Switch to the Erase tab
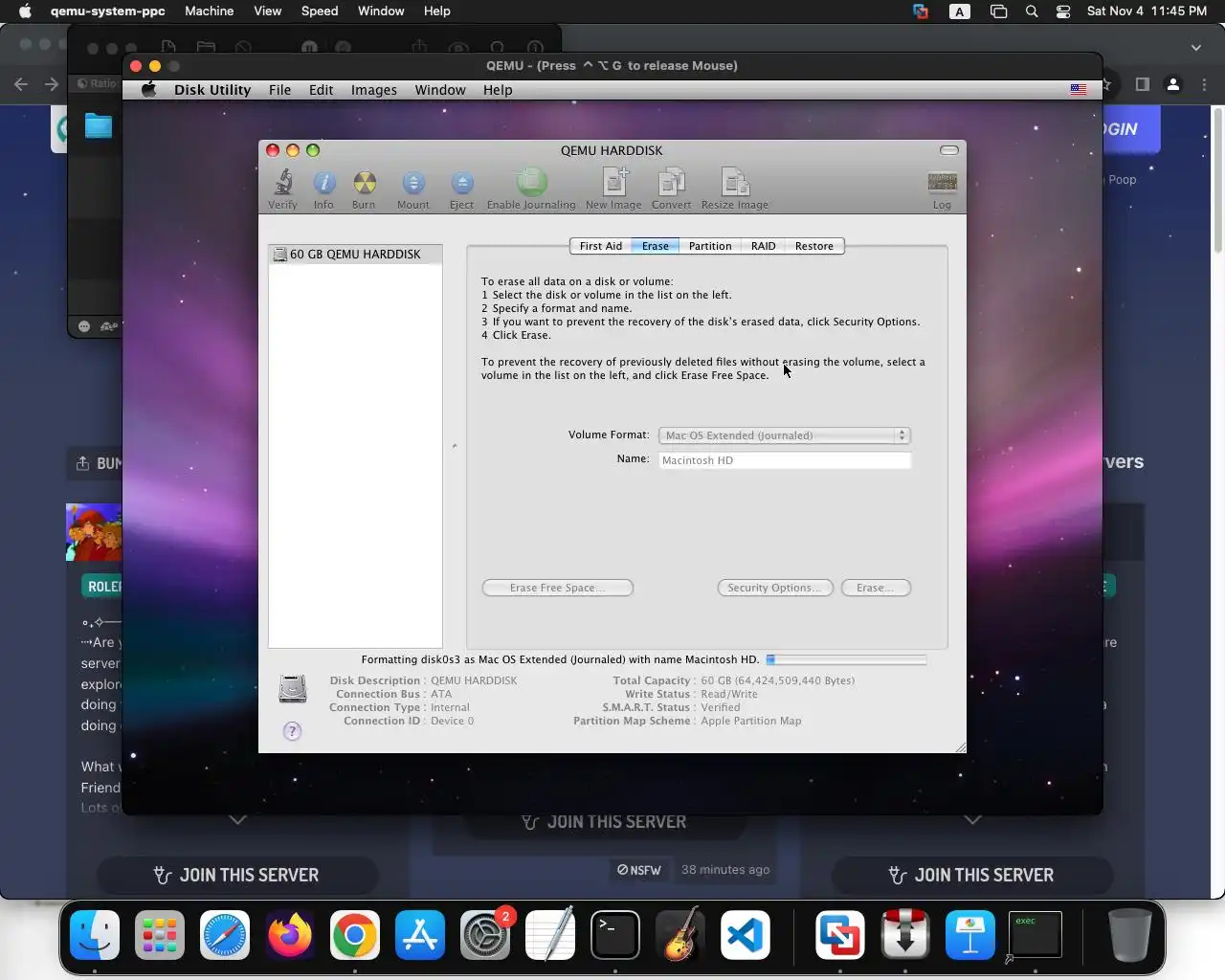Image resolution: width=1225 pixels, height=980 pixels. [656, 246]
